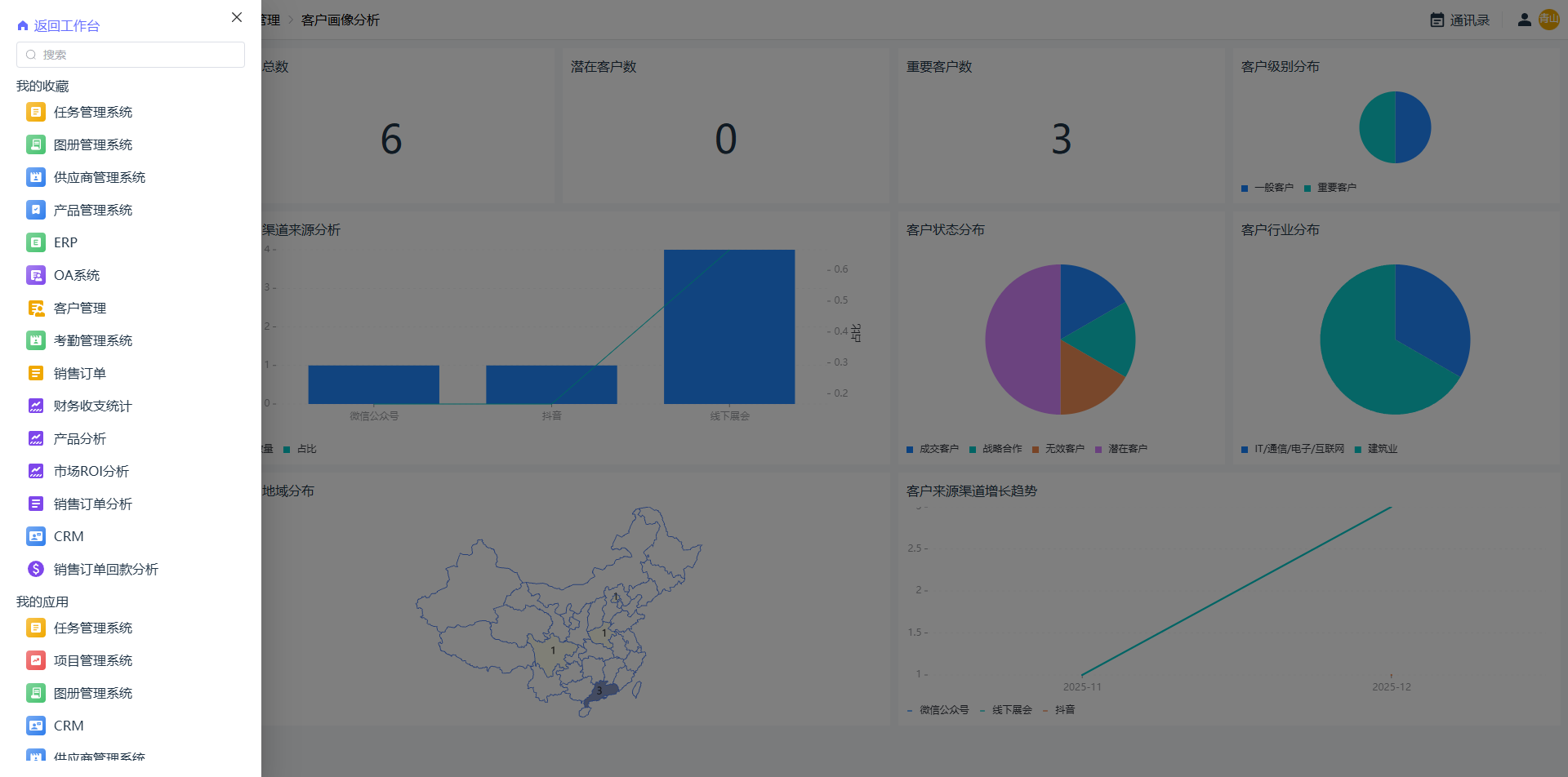Screen dimensions: 1568x777
Task: Click the ERP app icon in favorites
Action: click(x=36, y=242)
